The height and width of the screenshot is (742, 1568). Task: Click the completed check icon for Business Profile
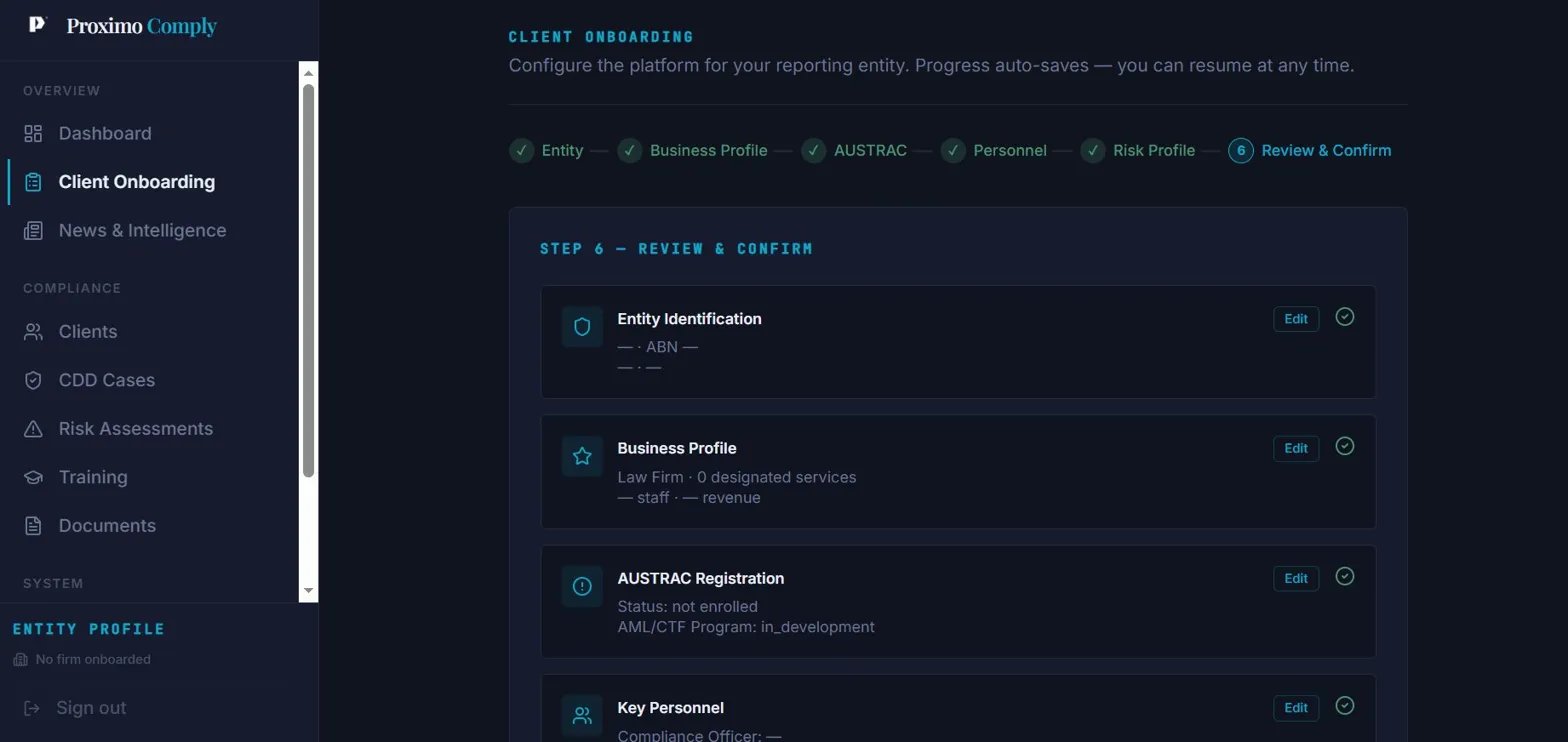[x=1345, y=446]
